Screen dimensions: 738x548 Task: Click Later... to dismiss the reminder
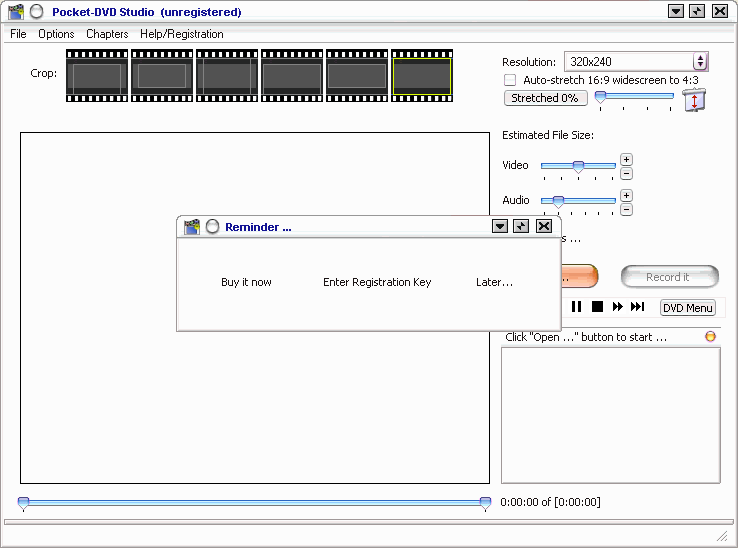(494, 282)
